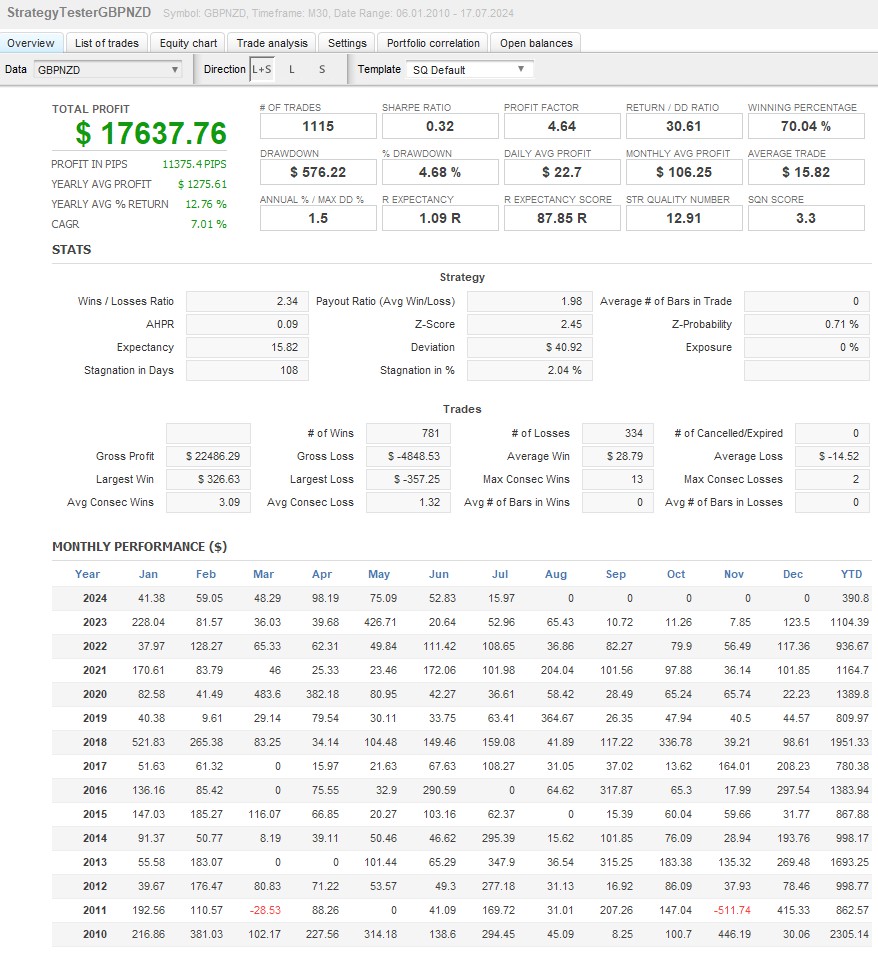Click the Aug column header

click(556, 574)
